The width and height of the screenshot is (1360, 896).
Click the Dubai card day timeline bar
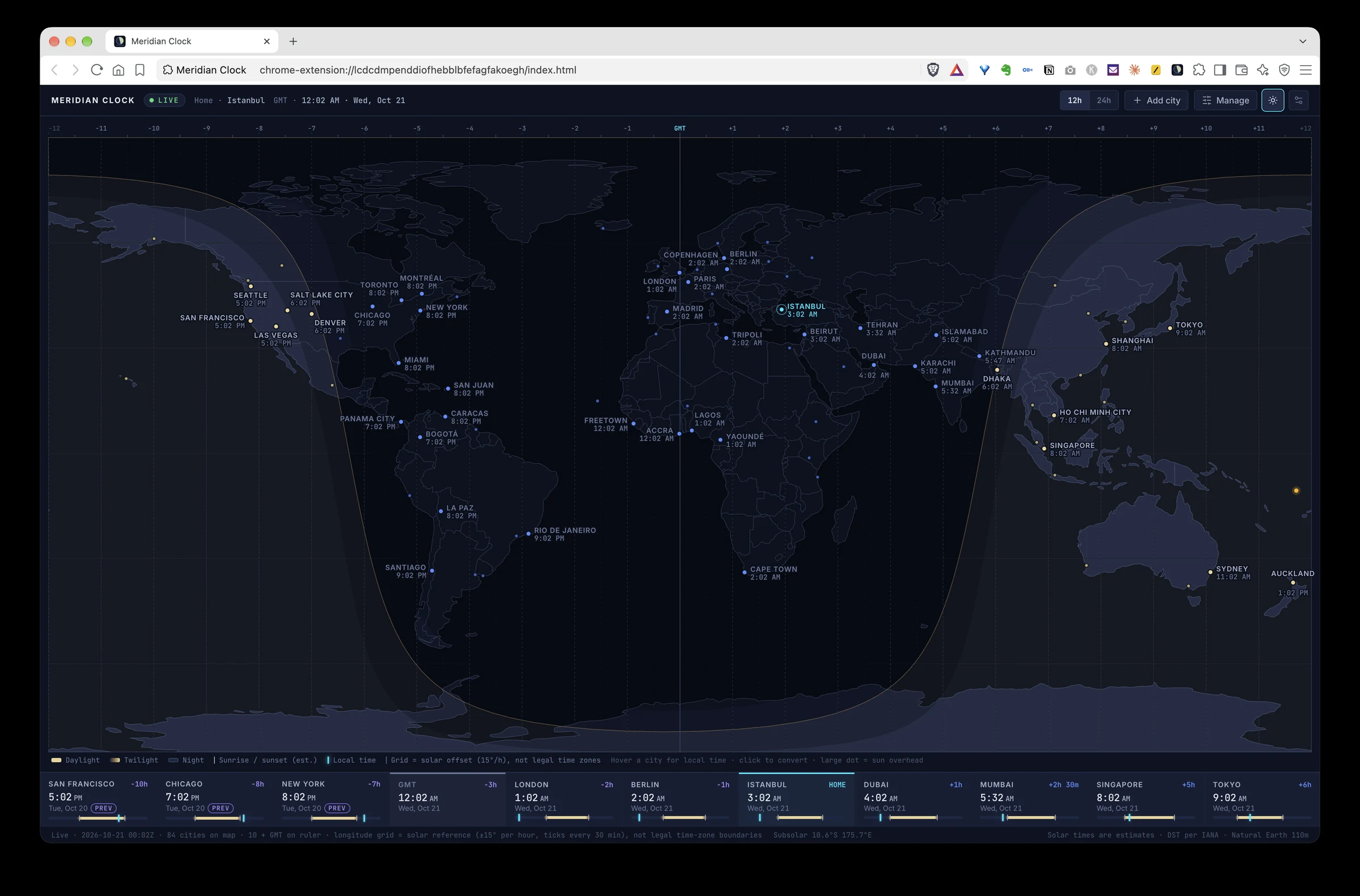912,818
